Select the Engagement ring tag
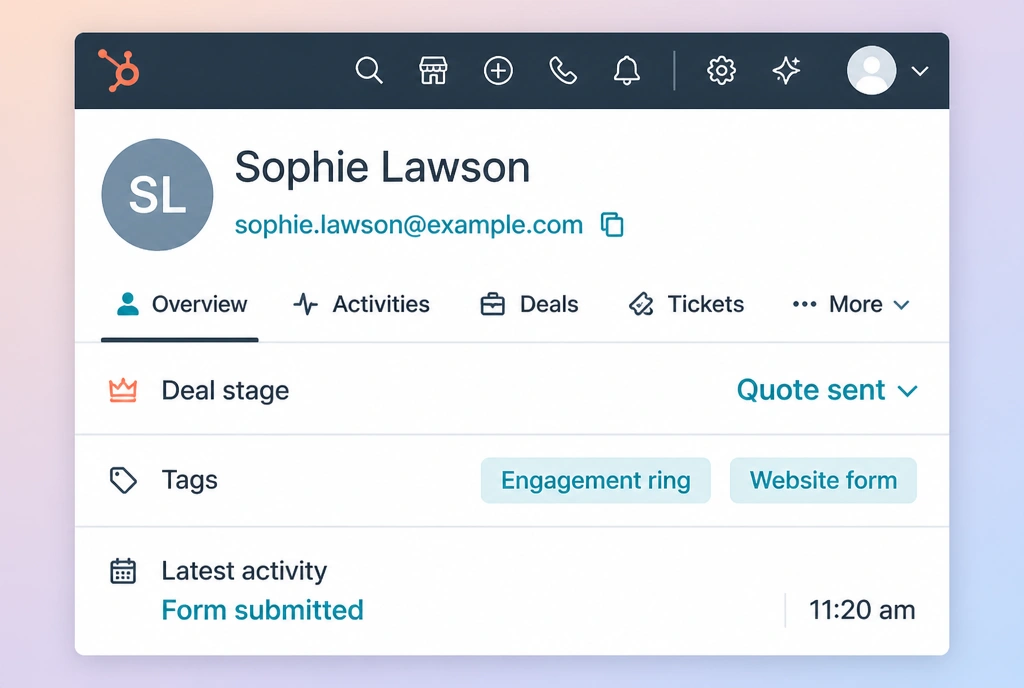Viewport: 1024px width, 688px height. pos(596,480)
